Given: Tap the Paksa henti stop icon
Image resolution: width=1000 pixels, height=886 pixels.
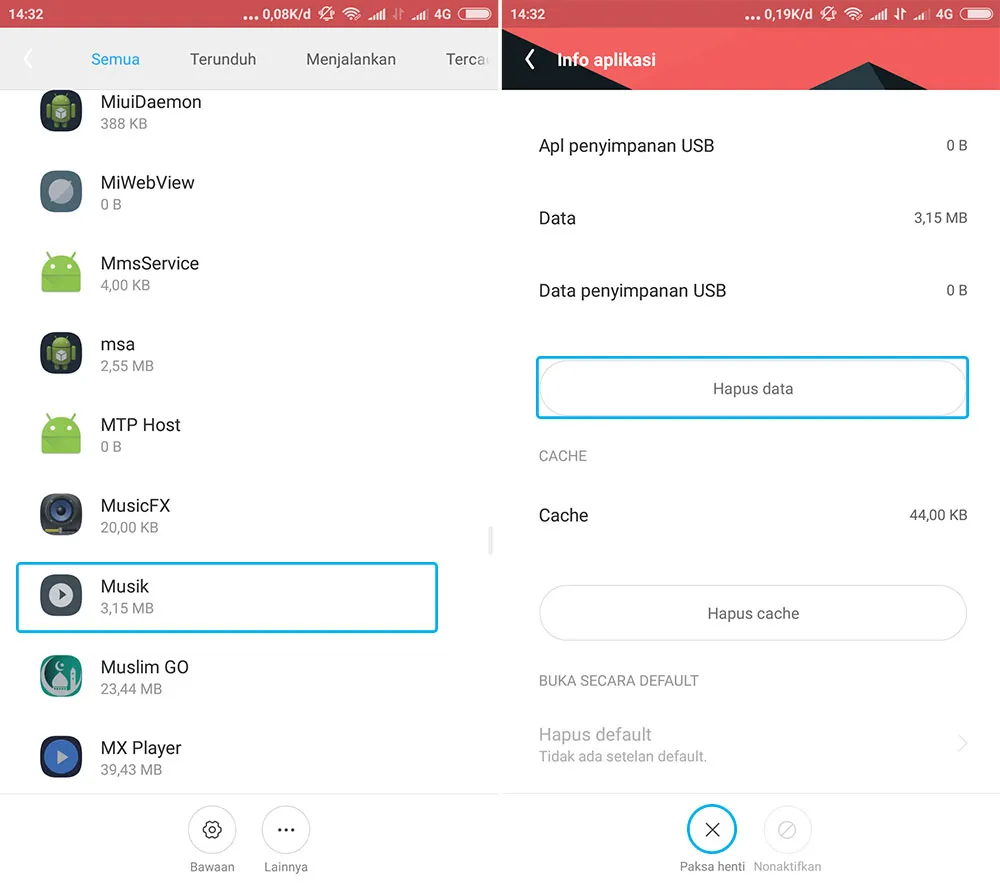Looking at the screenshot, I should 712,829.
